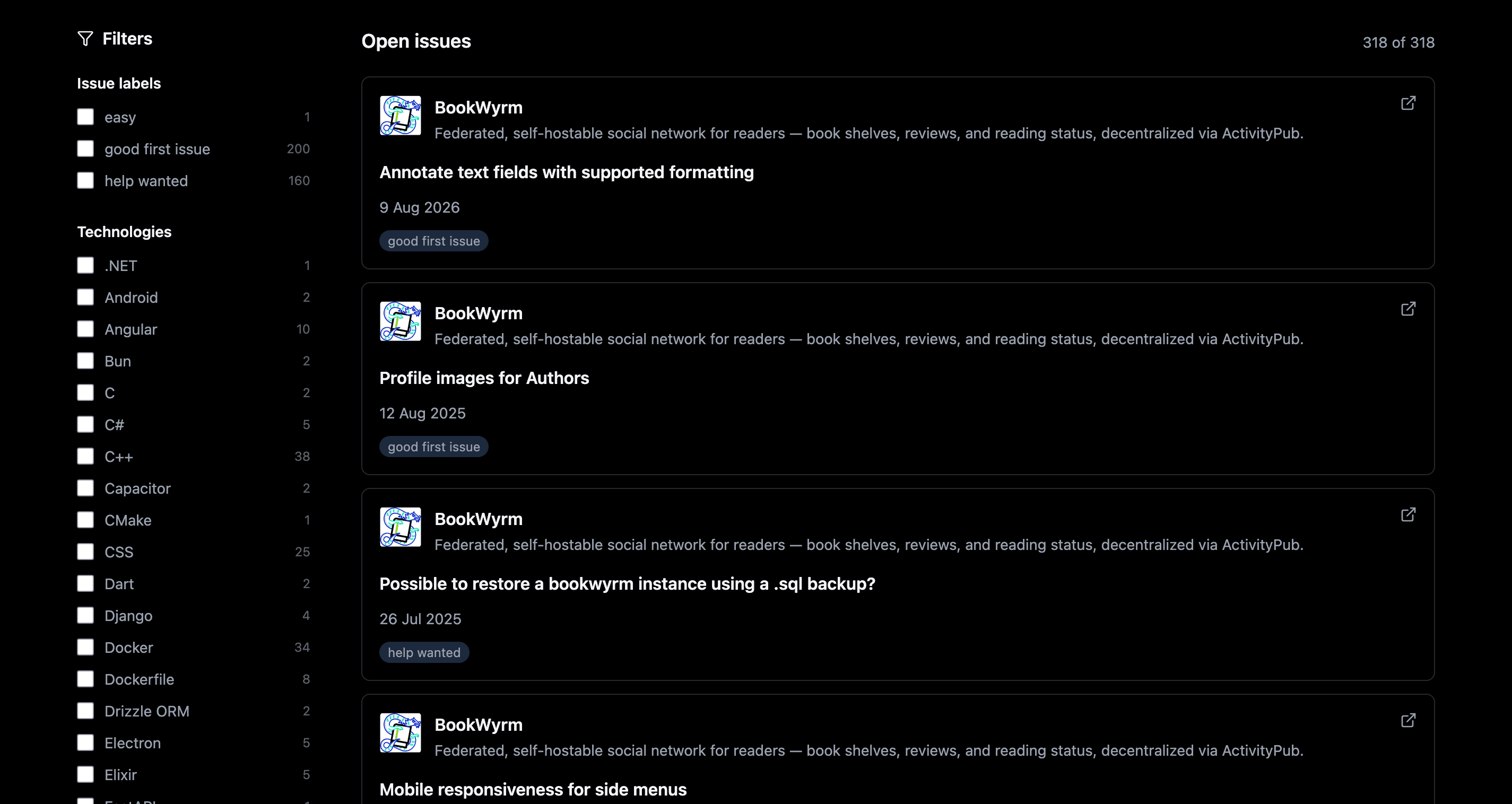The image size is (1512, 804).
Task: Enable the Android technology filter
Action: tap(86, 297)
